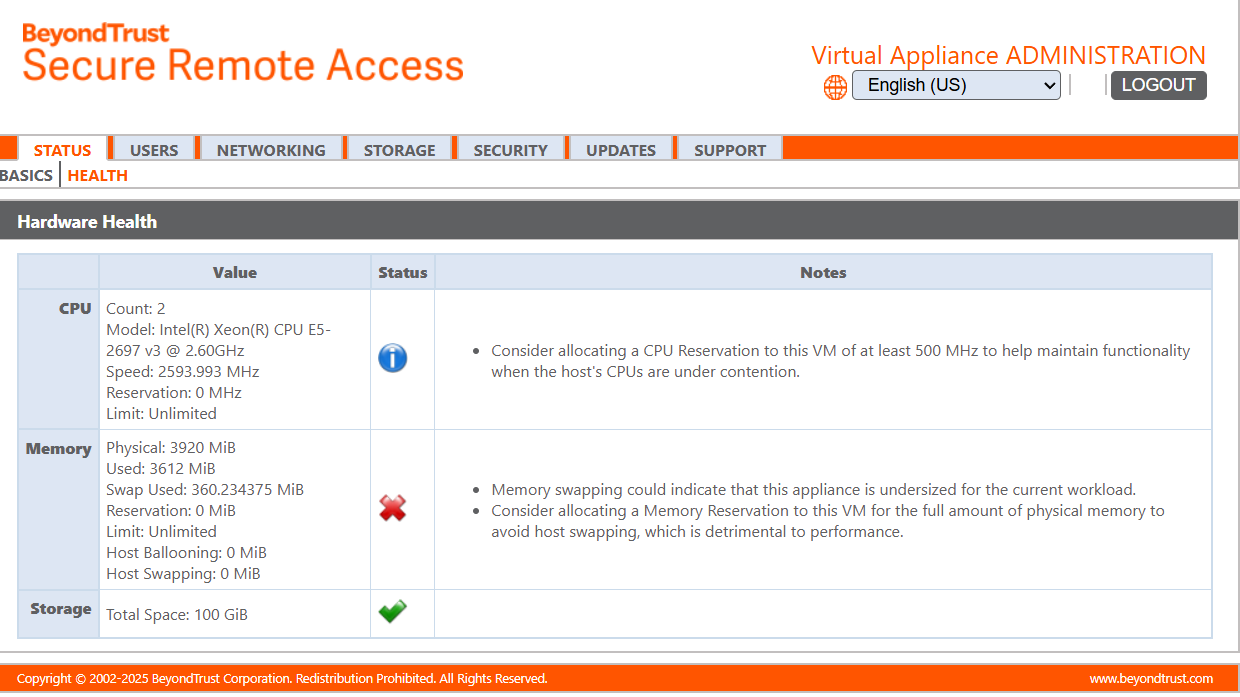Switch to the STATUS tab
The image size is (1240, 697).
click(x=62, y=149)
